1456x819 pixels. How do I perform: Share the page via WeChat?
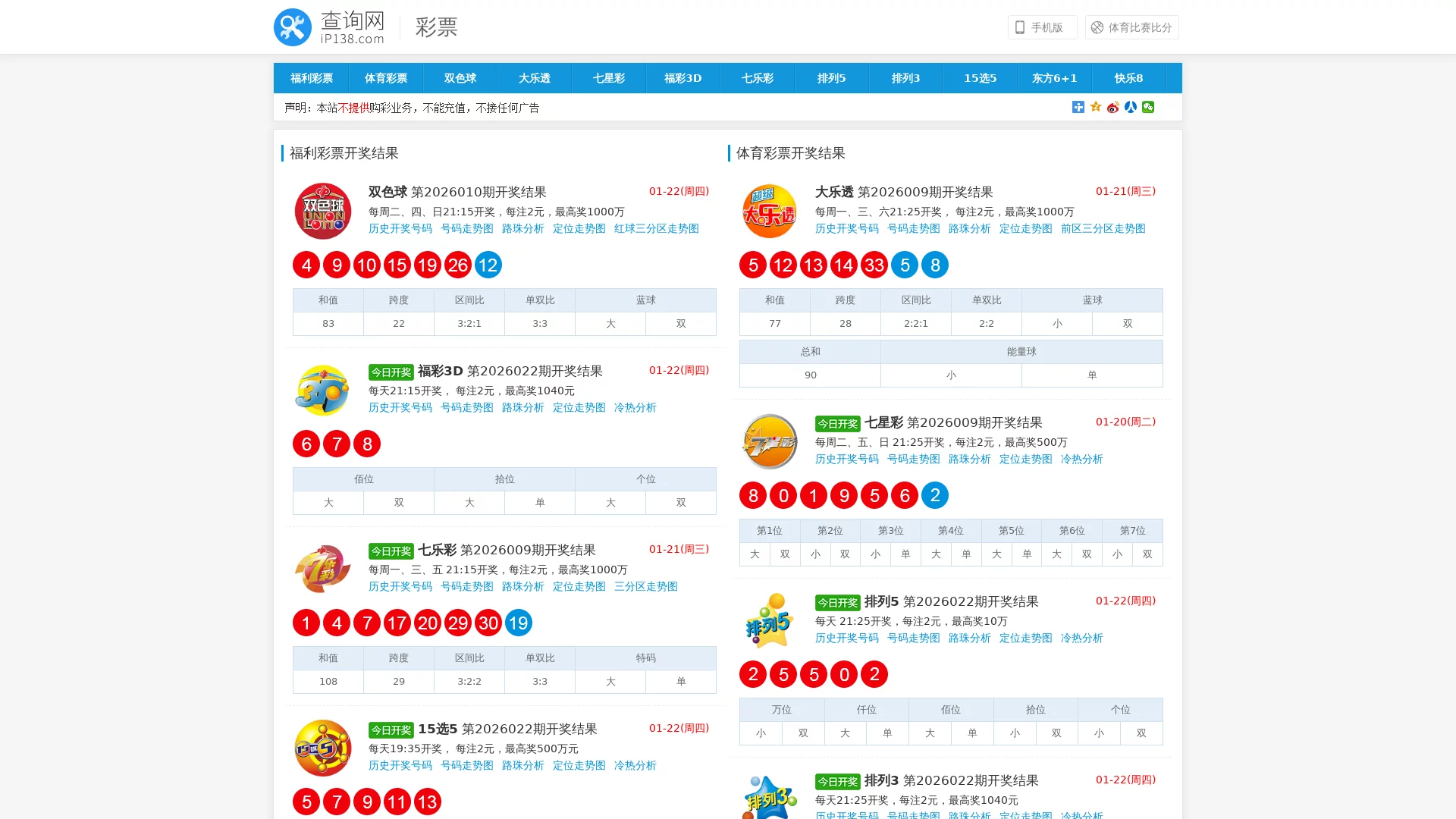[1147, 107]
